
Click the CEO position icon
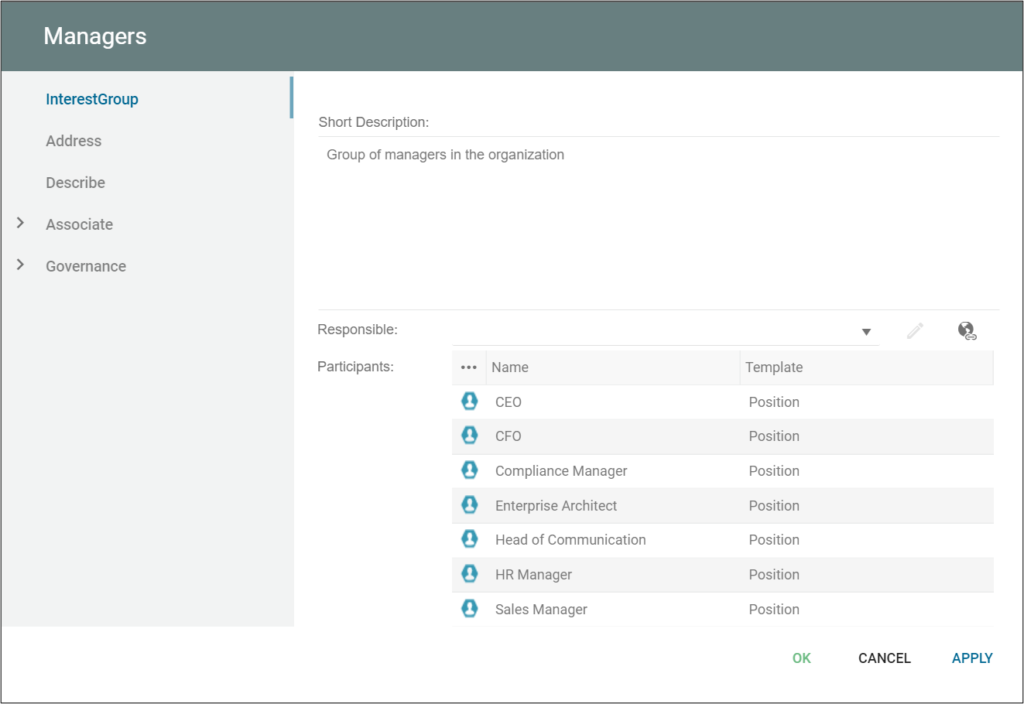point(469,402)
